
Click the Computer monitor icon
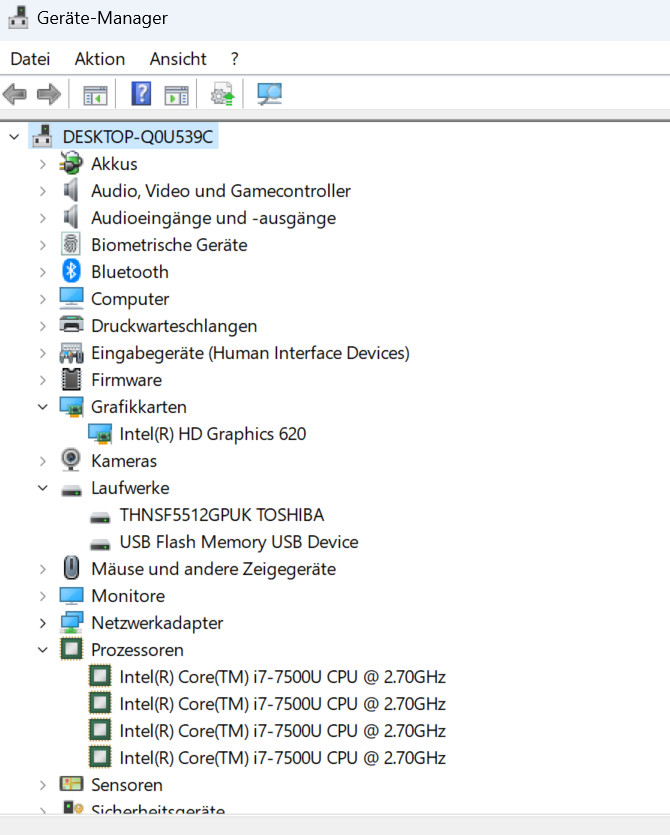point(71,299)
